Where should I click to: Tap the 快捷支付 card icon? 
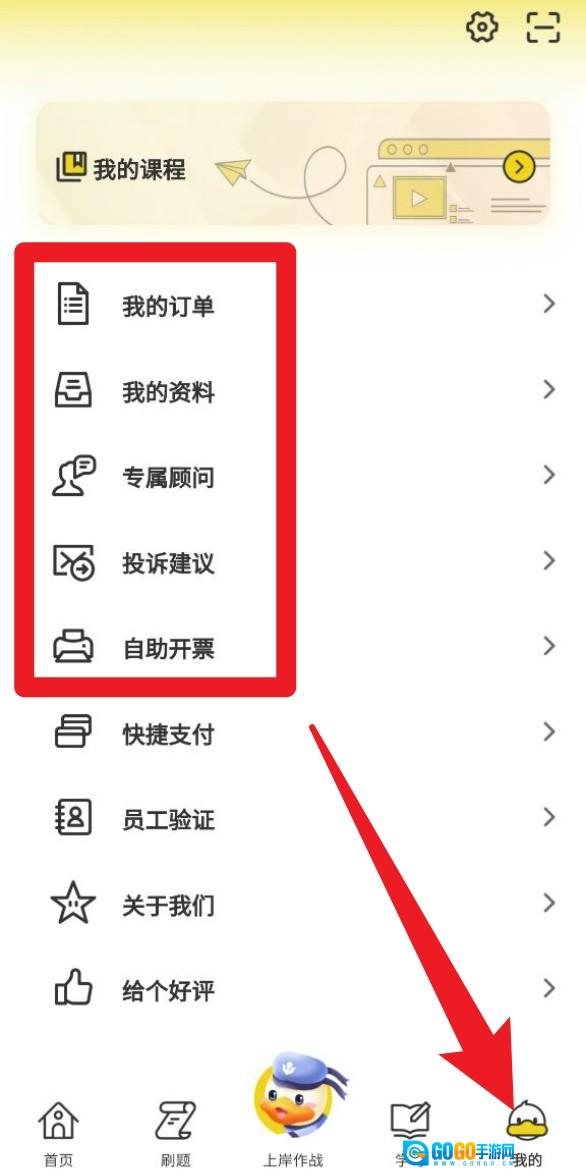click(73, 732)
